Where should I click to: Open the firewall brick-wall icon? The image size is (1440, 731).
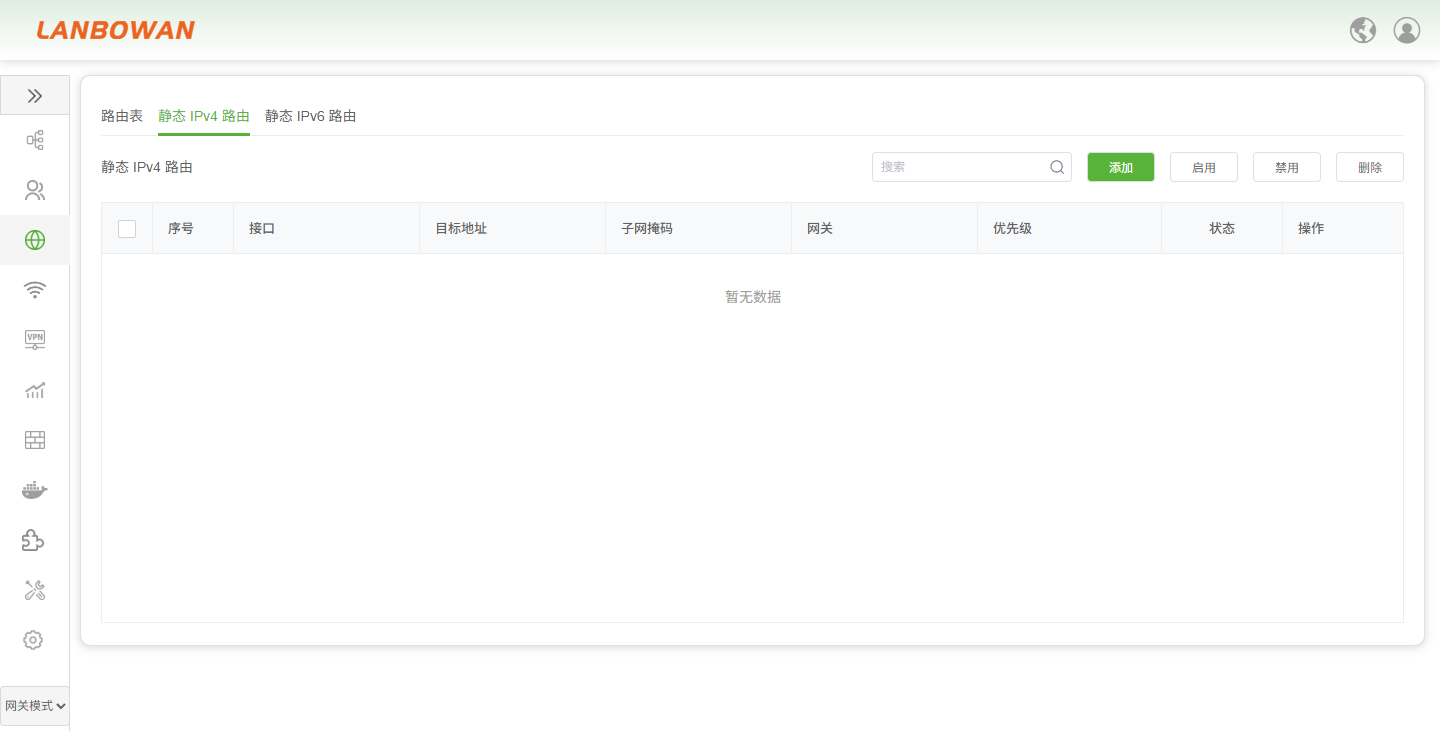tap(35, 440)
